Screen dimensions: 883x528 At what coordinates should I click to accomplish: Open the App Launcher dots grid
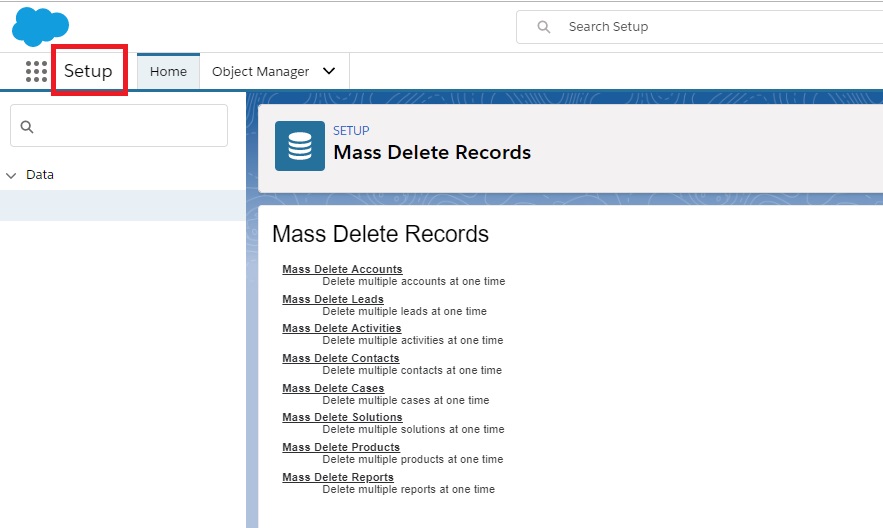pos(36,71)
